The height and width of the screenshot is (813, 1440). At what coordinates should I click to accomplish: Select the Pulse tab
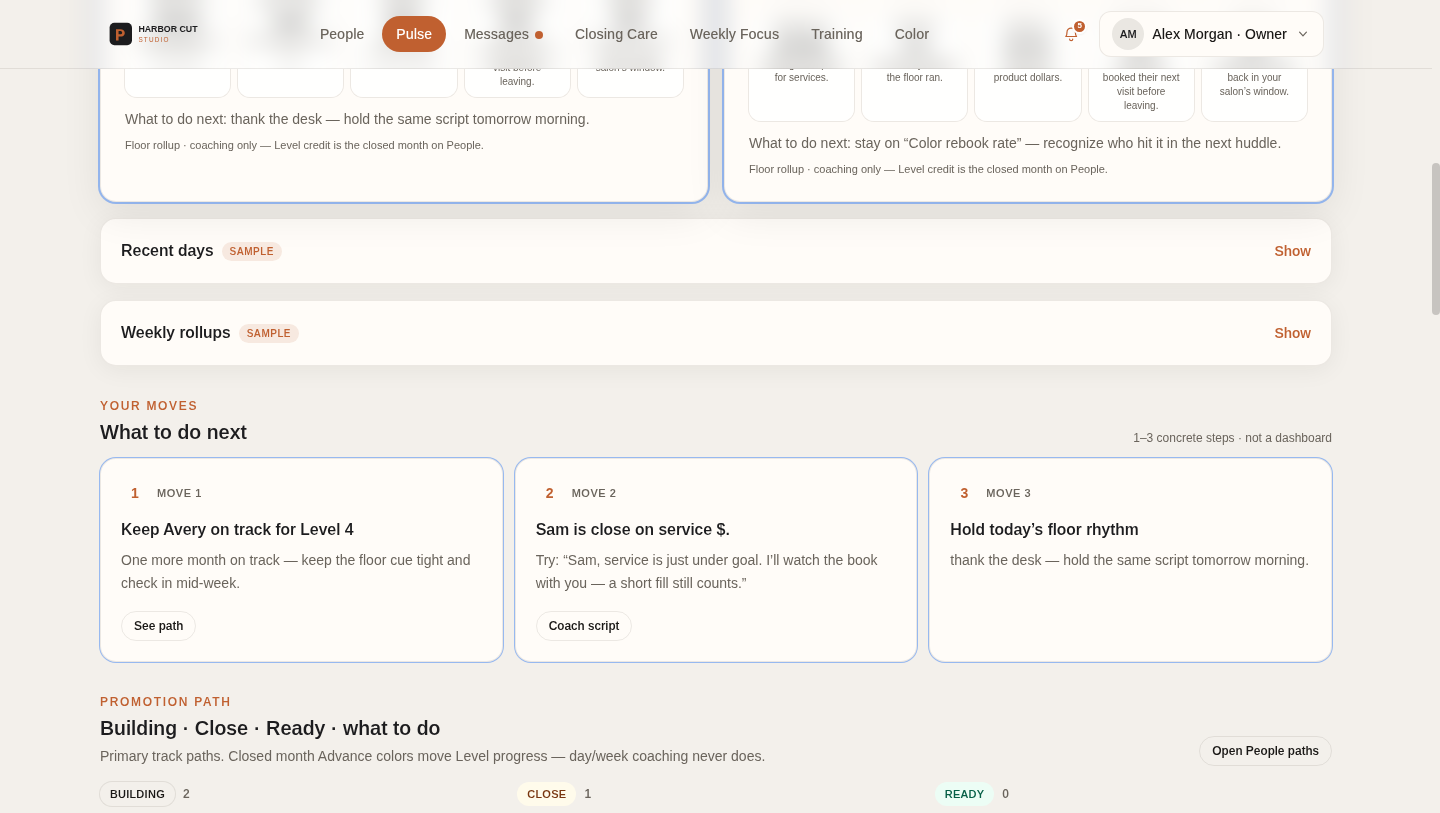[x=414, y=34]
